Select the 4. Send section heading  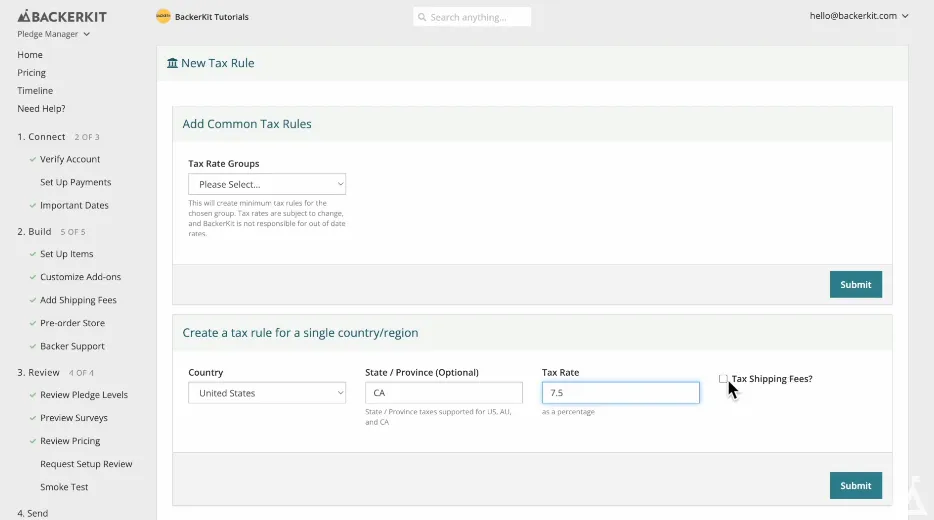point(32,513)
